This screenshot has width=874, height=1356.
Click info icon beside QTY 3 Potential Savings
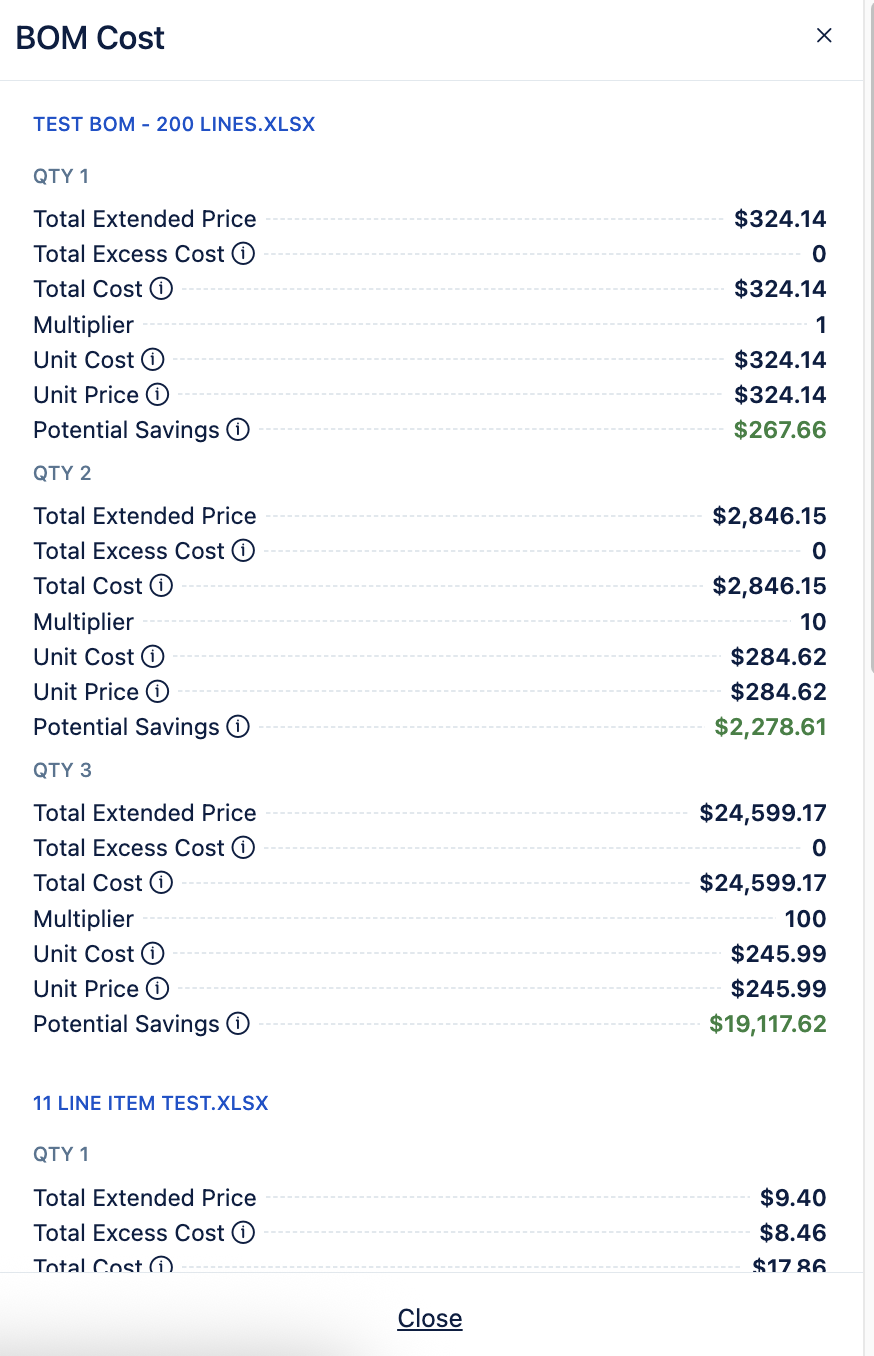pyautogui.click(x=237, y=1024)
